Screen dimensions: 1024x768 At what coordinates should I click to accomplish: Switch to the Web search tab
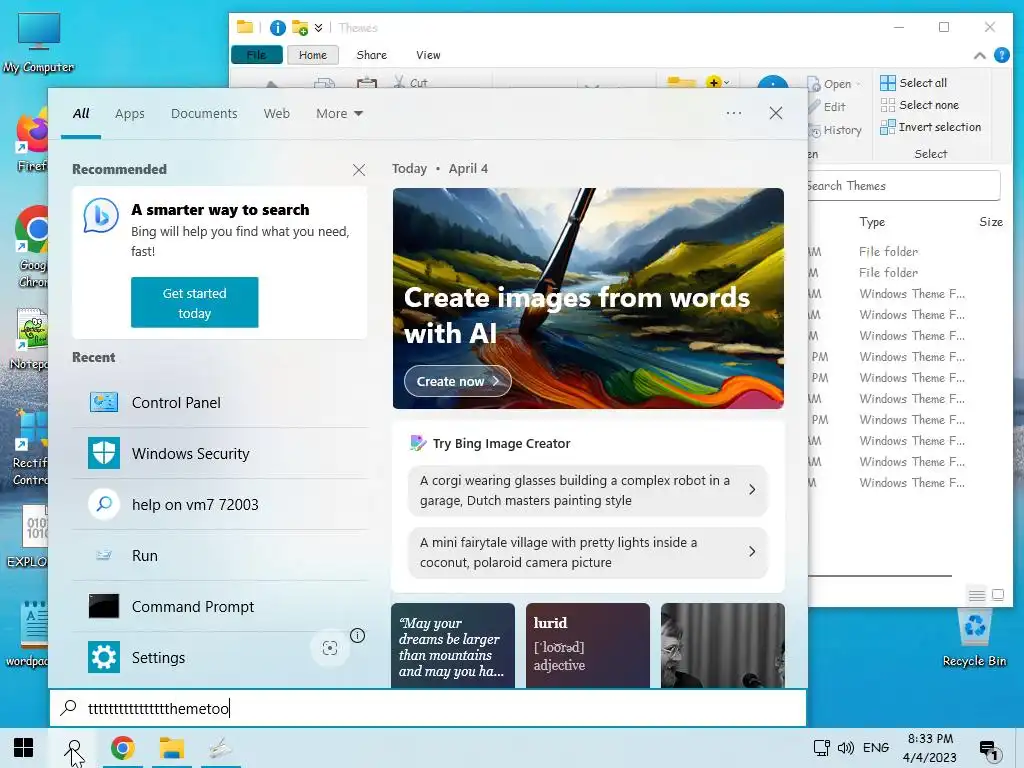coord(276,114)
